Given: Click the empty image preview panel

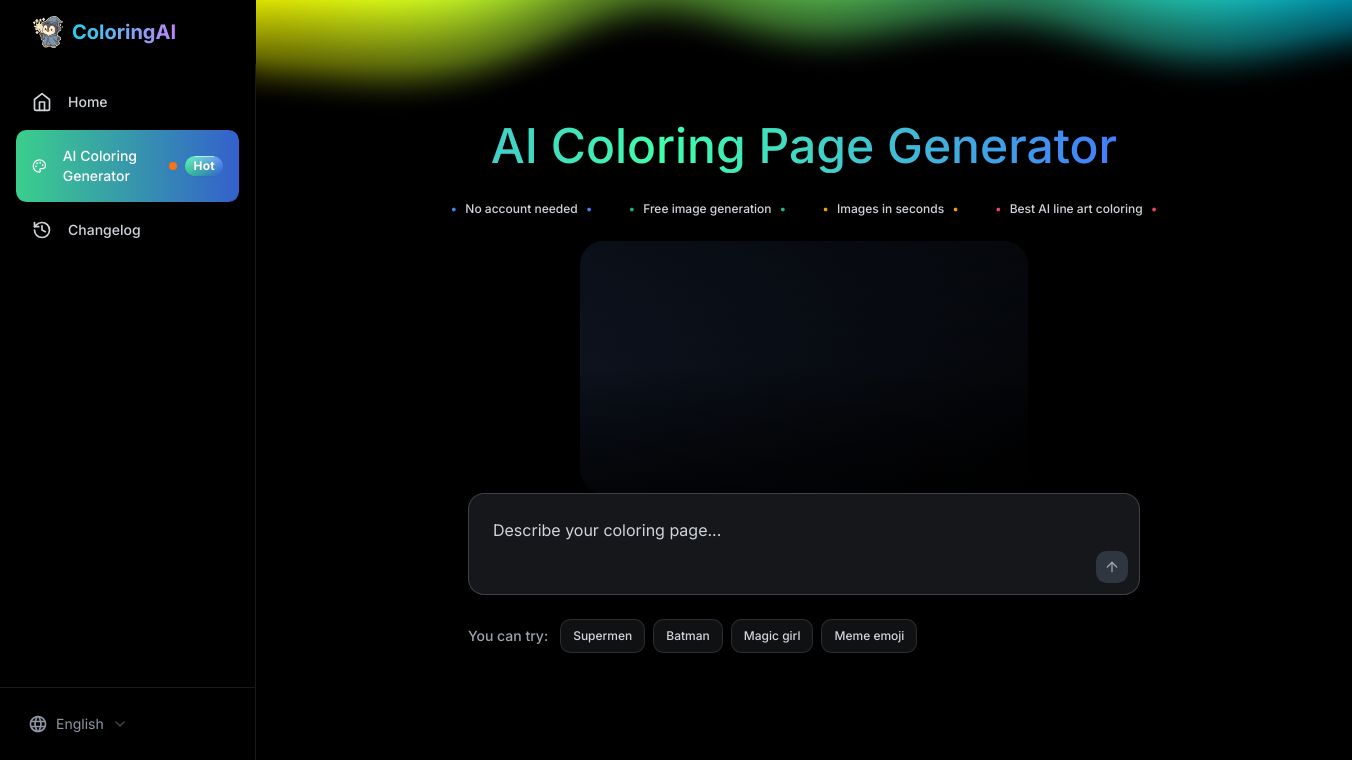Looking at the screenshot, I should [x=804, y=366].
